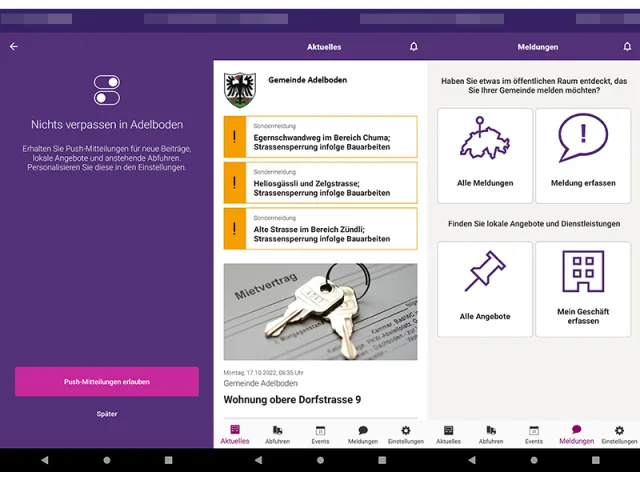Screen dimensions: 640x480
Task: Tap the bell icon in Meldungen header
Action: click(627, 47)
